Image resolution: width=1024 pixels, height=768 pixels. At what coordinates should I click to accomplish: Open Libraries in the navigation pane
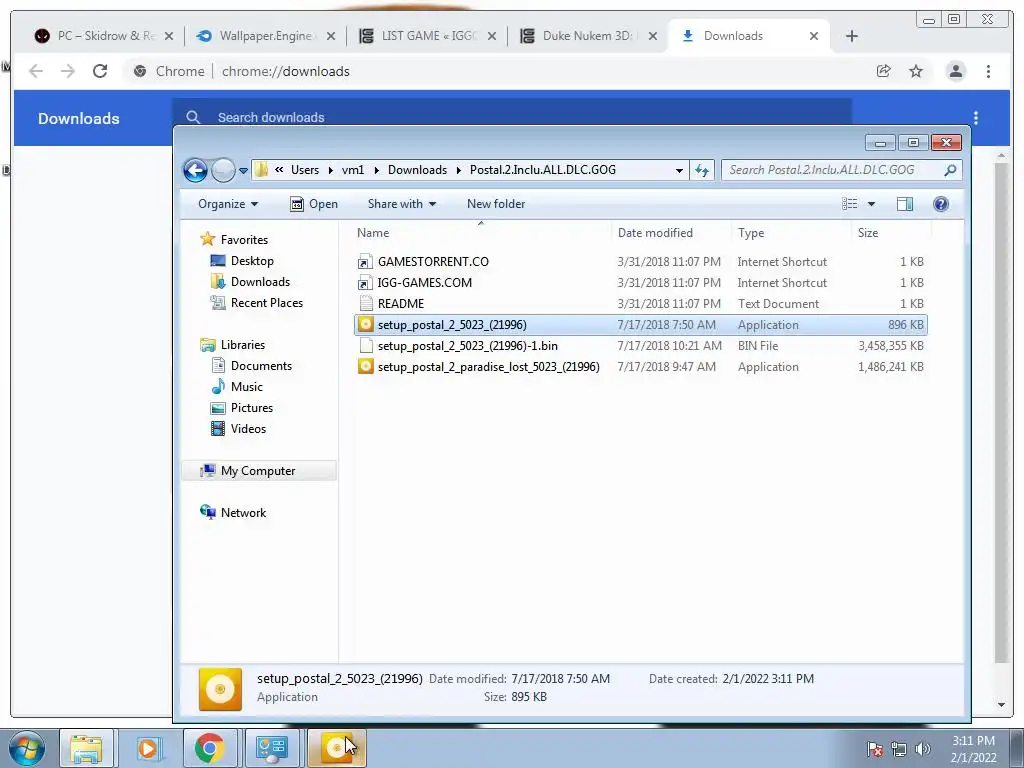(242, 345)
